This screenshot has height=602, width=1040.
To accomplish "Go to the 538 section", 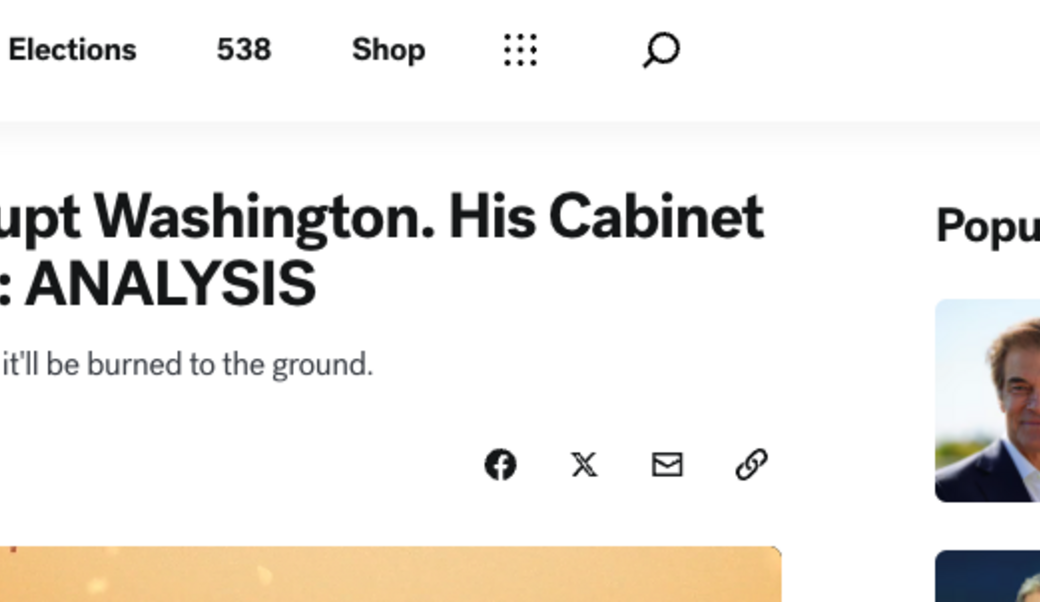I will (242, 49).
